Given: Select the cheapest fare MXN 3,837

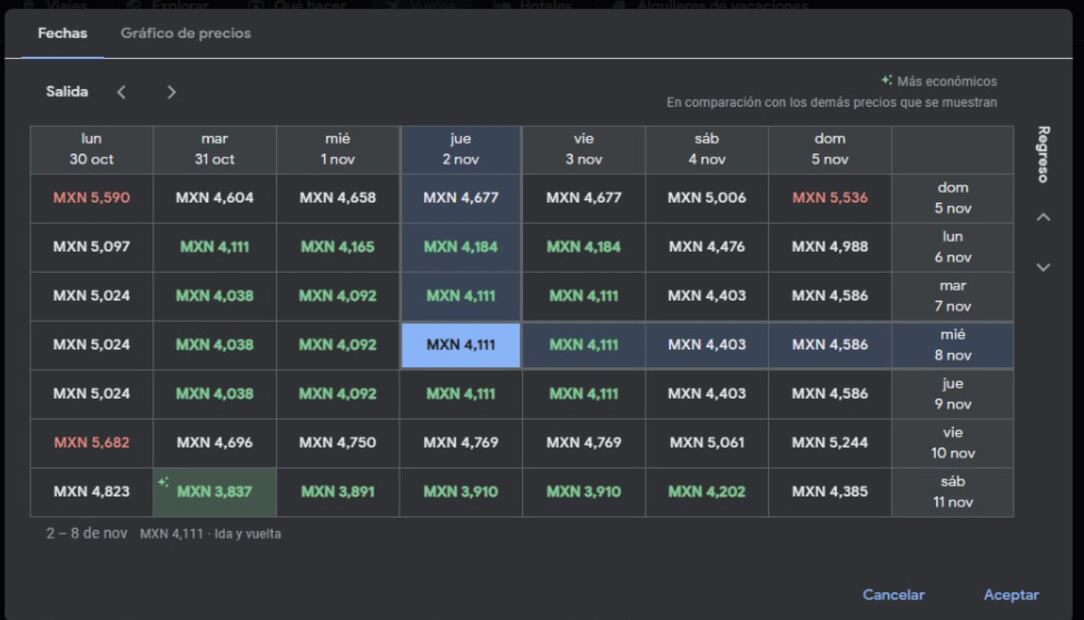Looking at the screenshot, I should (214, 492).
